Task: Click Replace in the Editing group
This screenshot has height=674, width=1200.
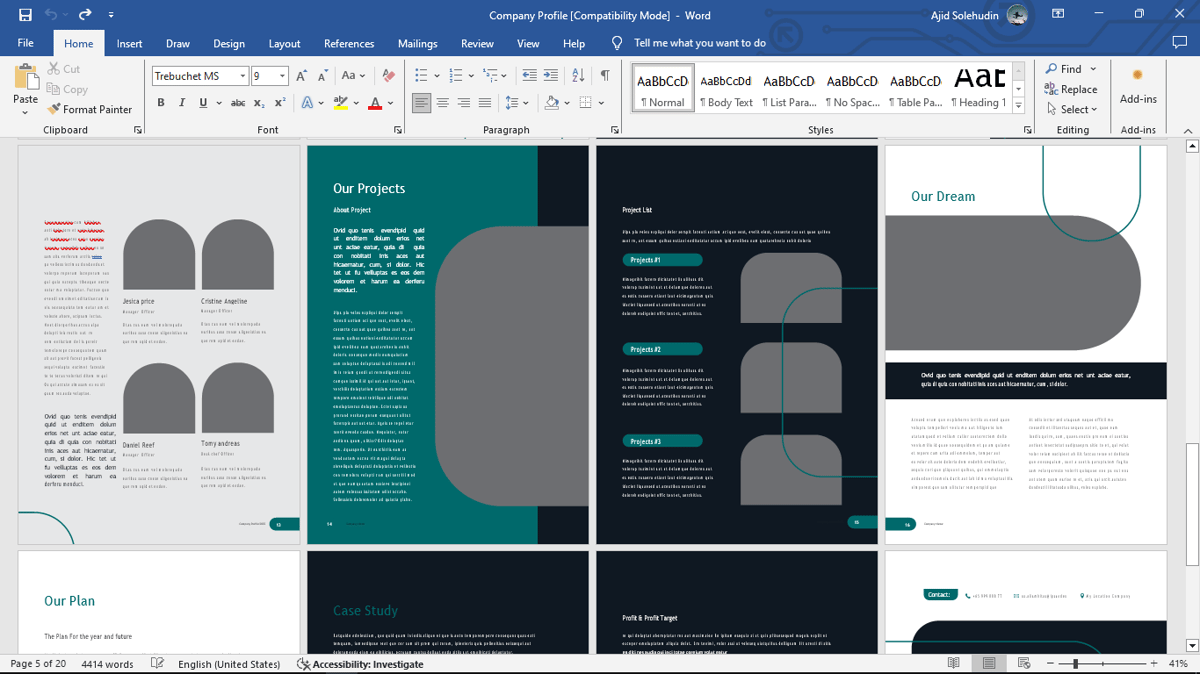Action: (1073, 91)
